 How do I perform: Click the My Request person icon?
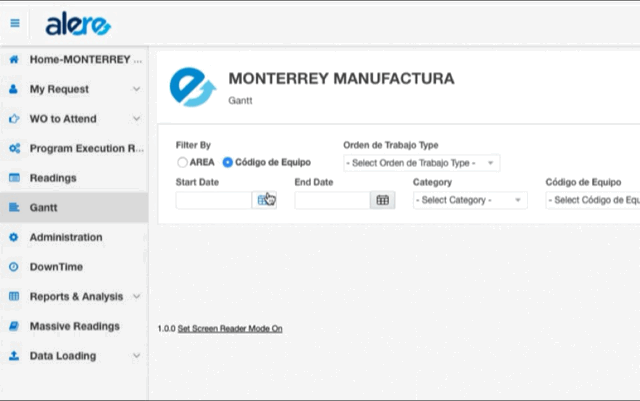pos(13,89)
